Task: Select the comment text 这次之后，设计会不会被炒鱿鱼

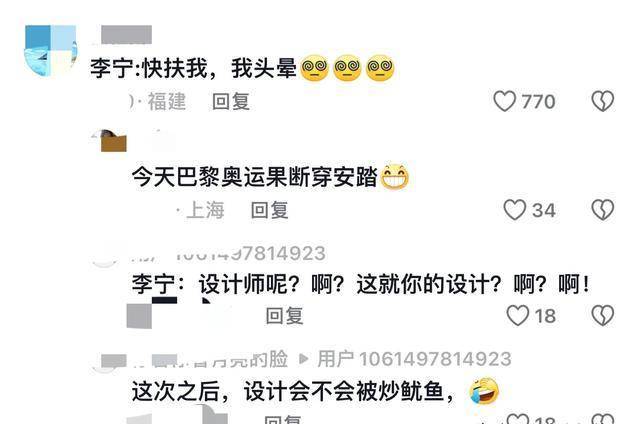Action: [x=293, y=391]
